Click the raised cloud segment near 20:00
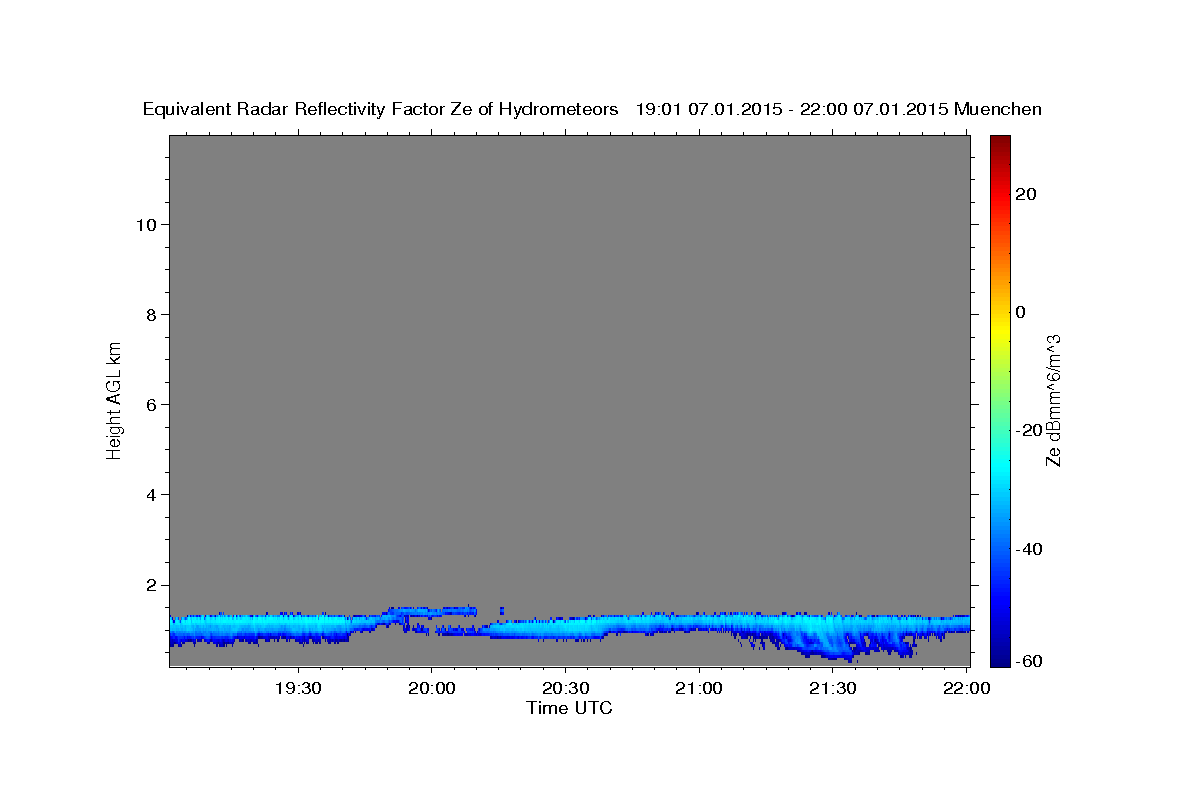1200x800 pixels. (x=432, y=611)
